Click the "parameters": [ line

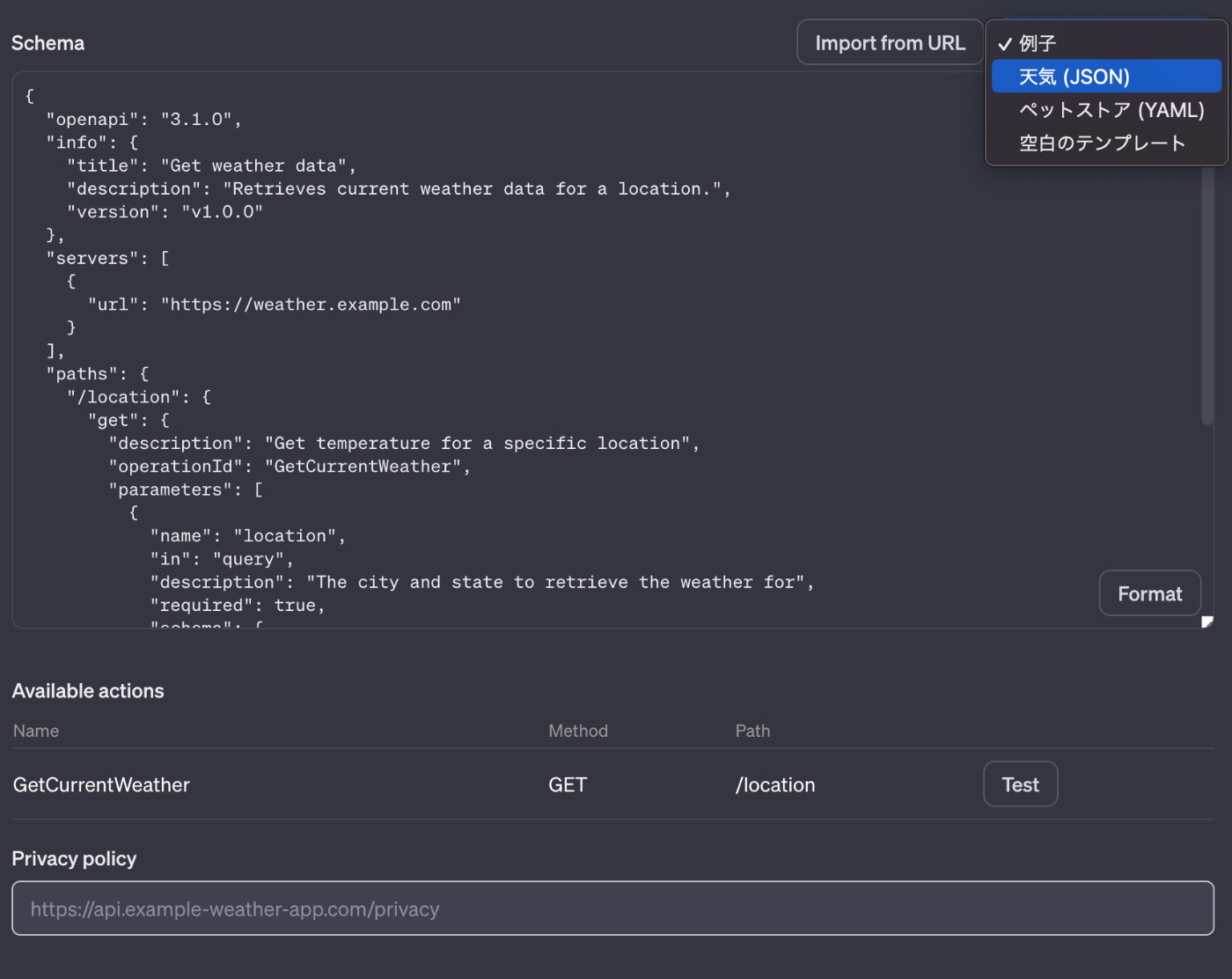186,489
